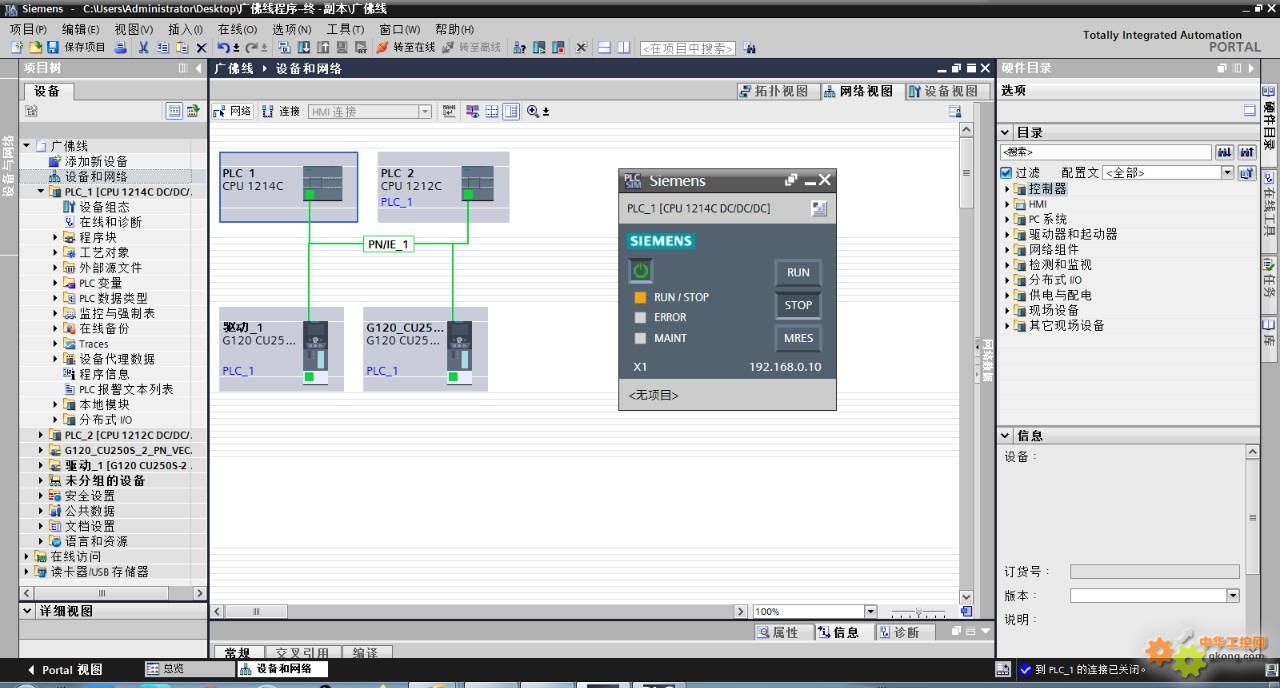Expand the 控制器 controllers catalog folder
1280x688 pixels.
click(x=1008, y=189)
